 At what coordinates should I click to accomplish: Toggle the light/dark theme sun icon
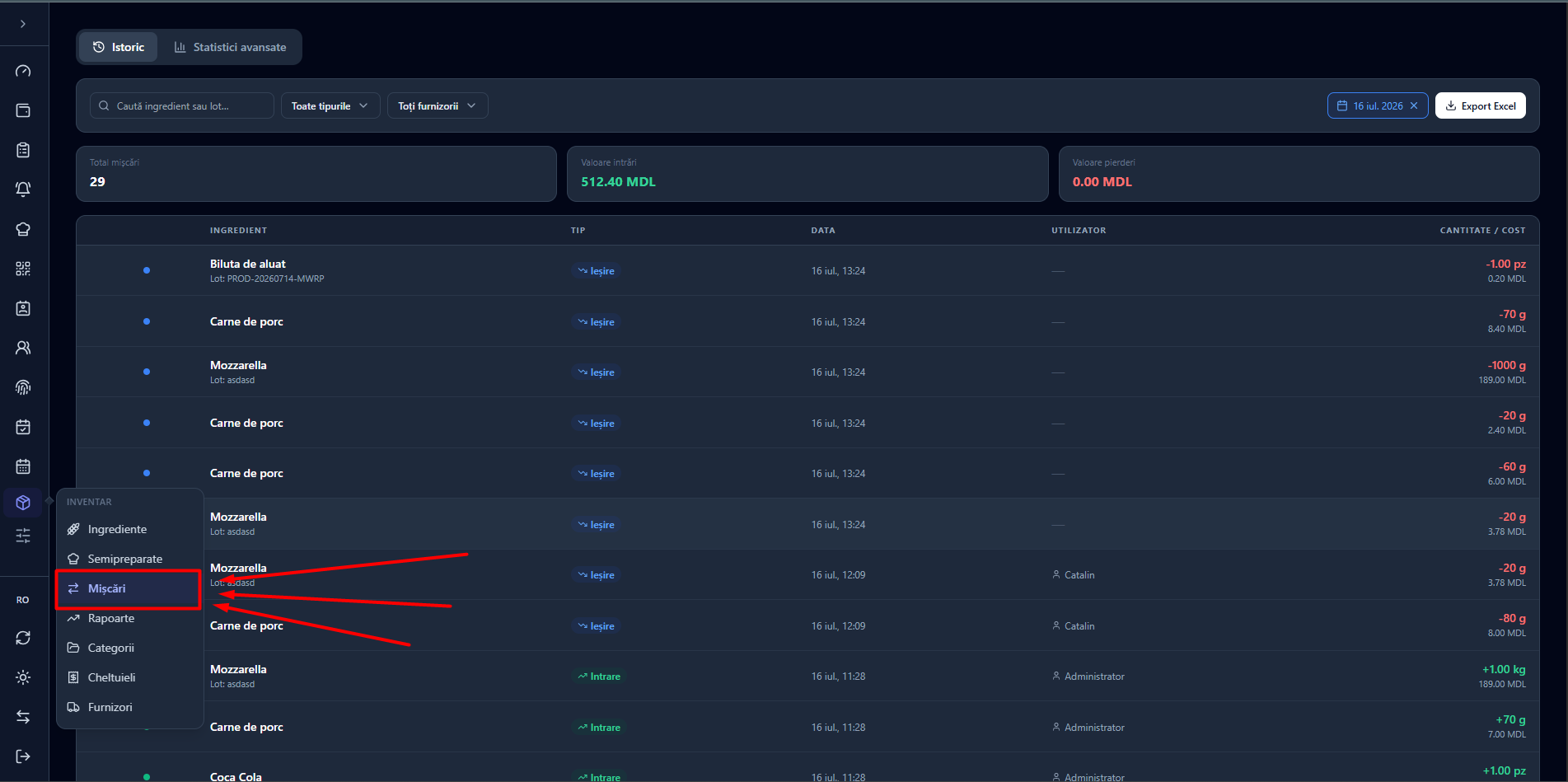tap(23, 677)
